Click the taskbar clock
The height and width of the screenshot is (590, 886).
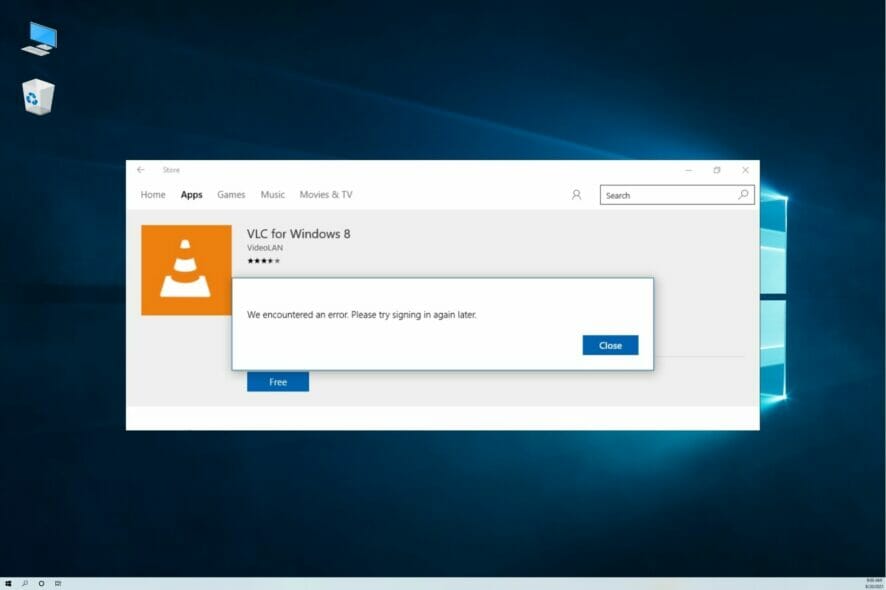coord(874,583)
